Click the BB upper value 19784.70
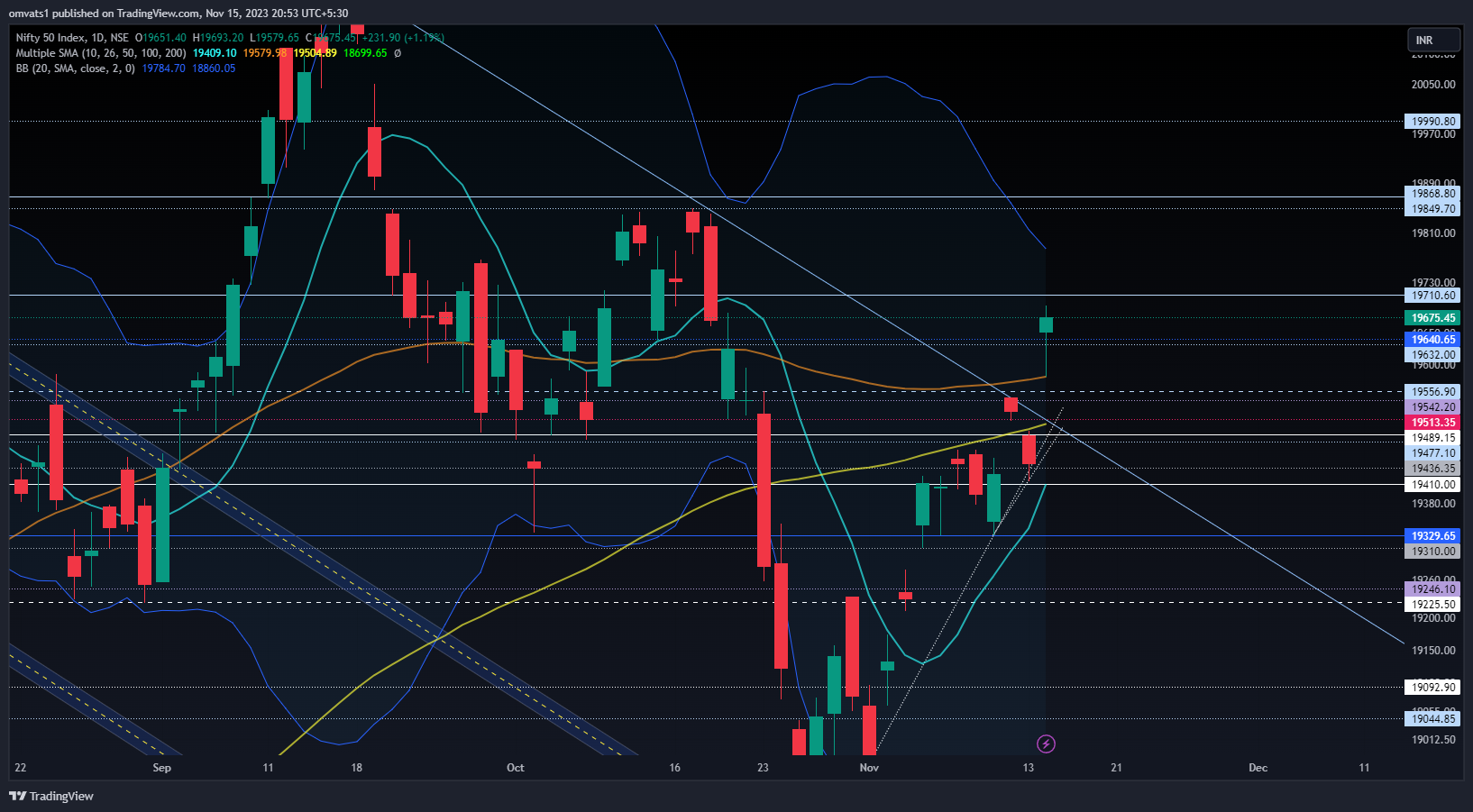This screenshot has height=812, width=1473. [x=164, y=68]
